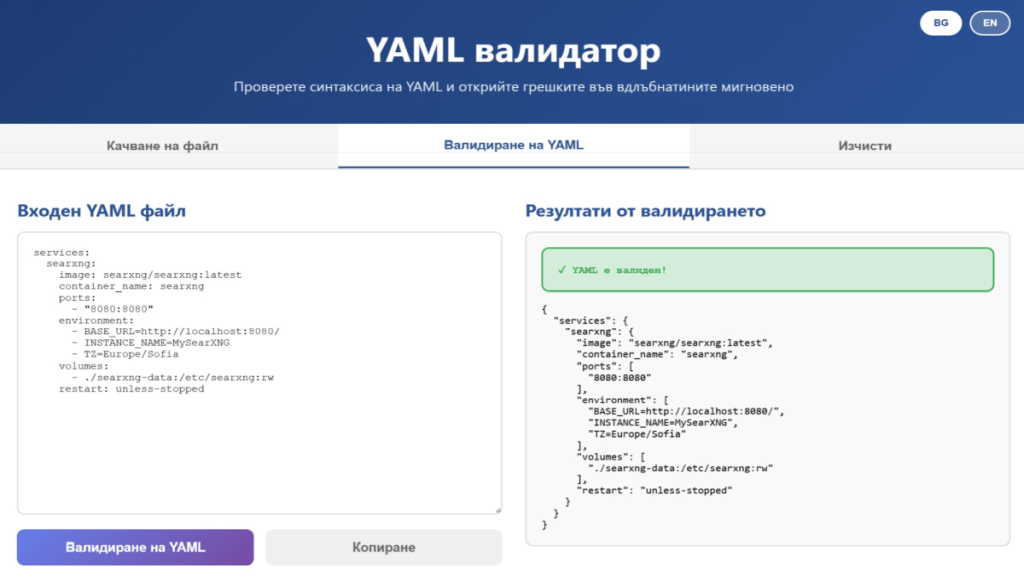Click inside the YAML input text area
This screenshot has height=580, width=1024.
point(259,373)
